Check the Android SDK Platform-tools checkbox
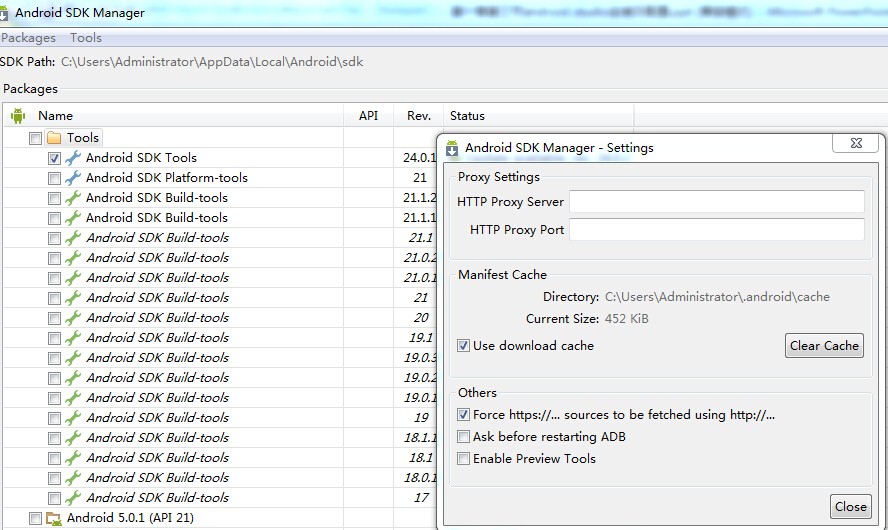The image size is (888, 530). (54, 178)
